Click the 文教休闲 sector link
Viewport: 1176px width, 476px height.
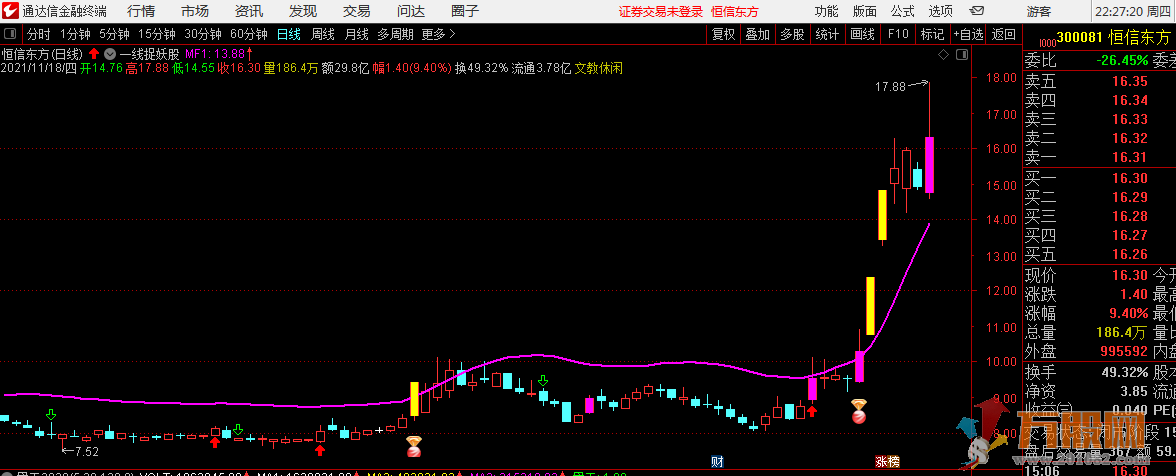598,68
